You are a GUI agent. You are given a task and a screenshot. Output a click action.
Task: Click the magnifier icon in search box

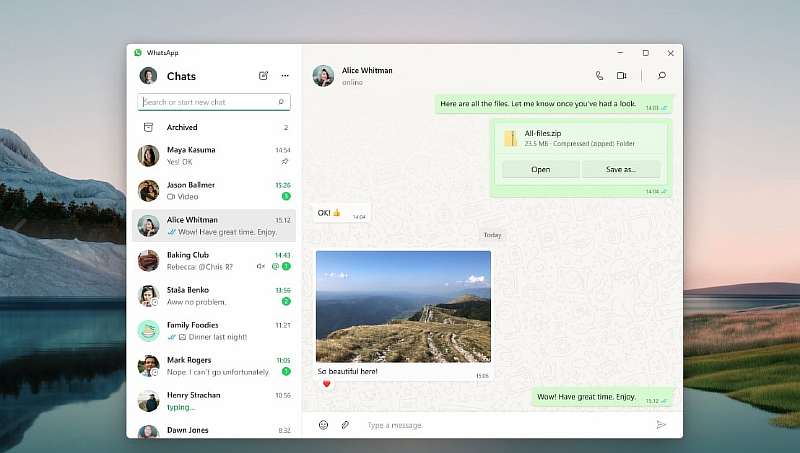pos(281,102)
